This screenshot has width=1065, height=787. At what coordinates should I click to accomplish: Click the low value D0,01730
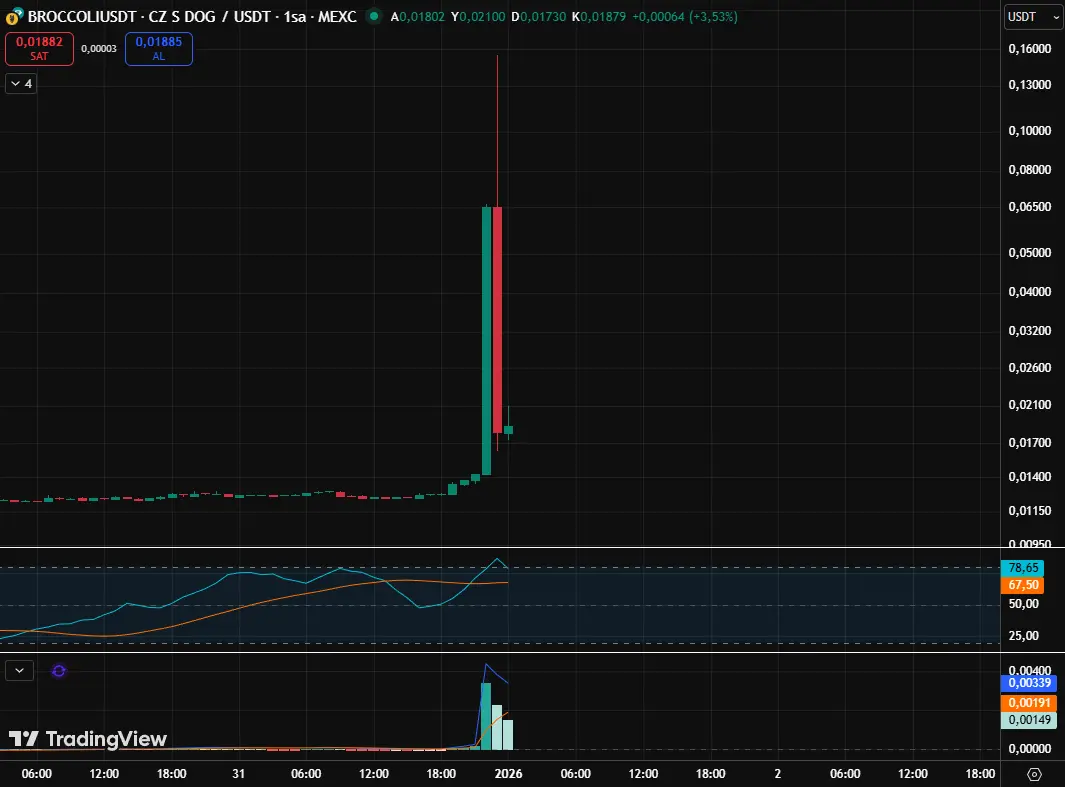coord(539,16)
